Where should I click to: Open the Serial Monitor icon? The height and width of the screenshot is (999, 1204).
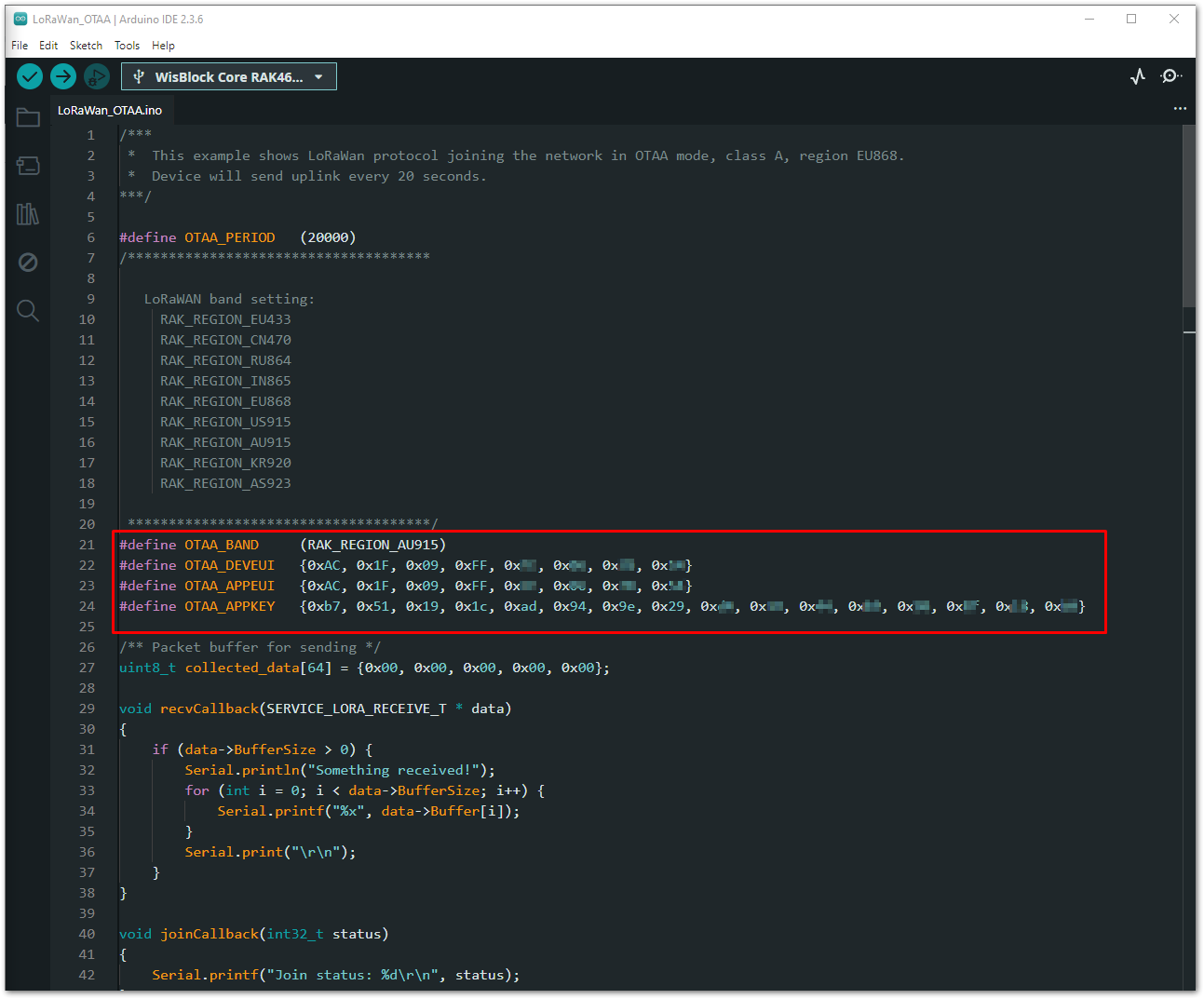tap(1171, 76)
